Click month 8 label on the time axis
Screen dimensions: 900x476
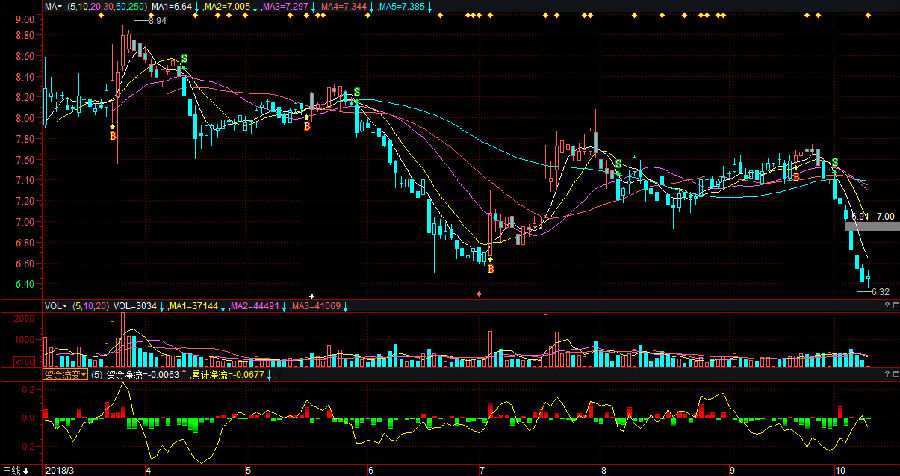[x=604, y=471]
